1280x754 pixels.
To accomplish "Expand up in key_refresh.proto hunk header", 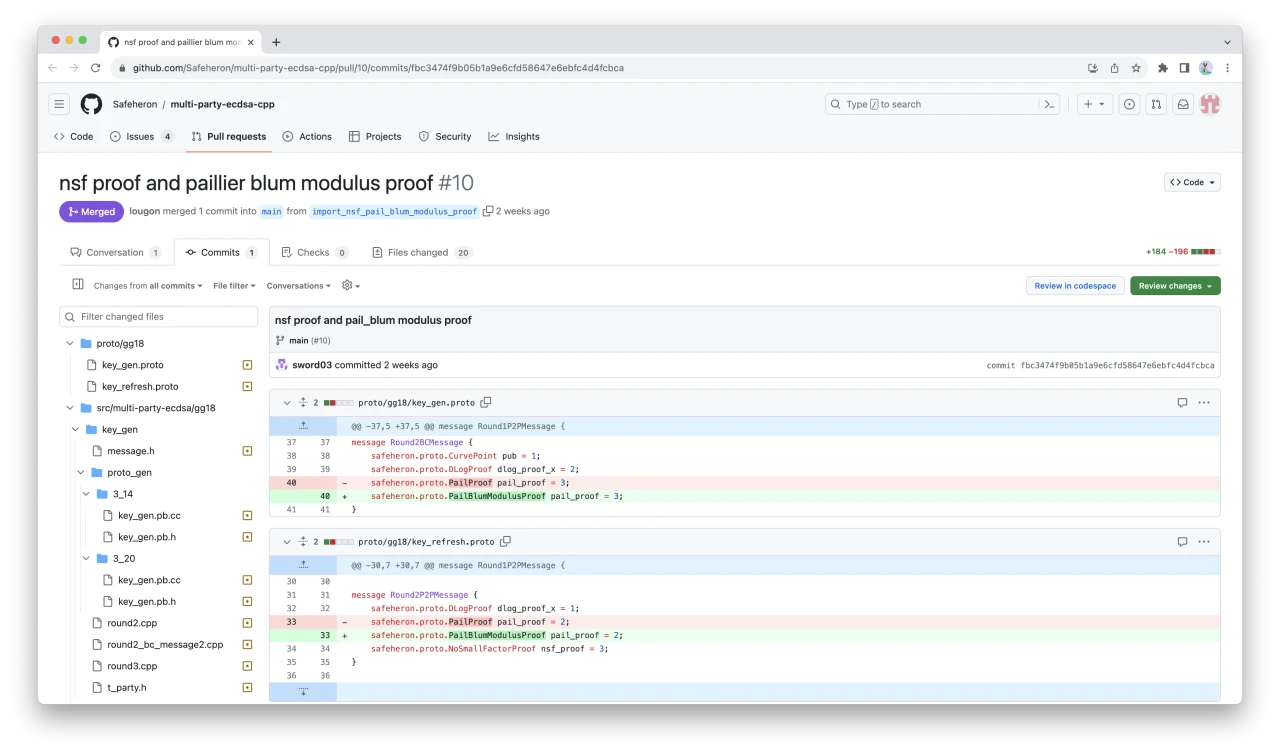I will 303,565.
